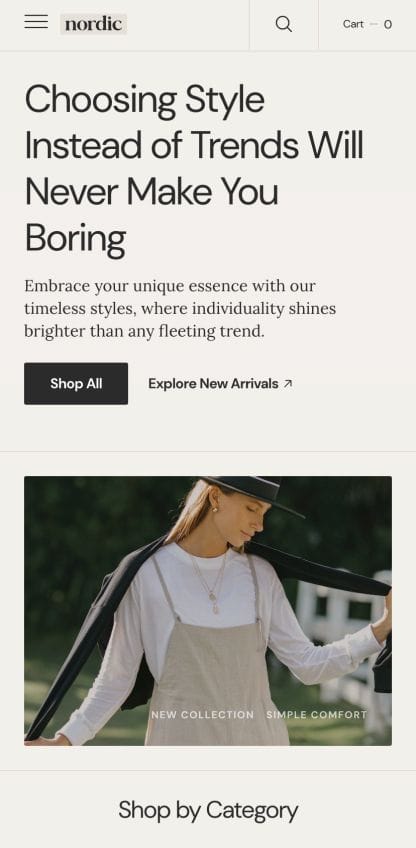Open the Cart text link

pyautogui.click(x=353, y=24)
